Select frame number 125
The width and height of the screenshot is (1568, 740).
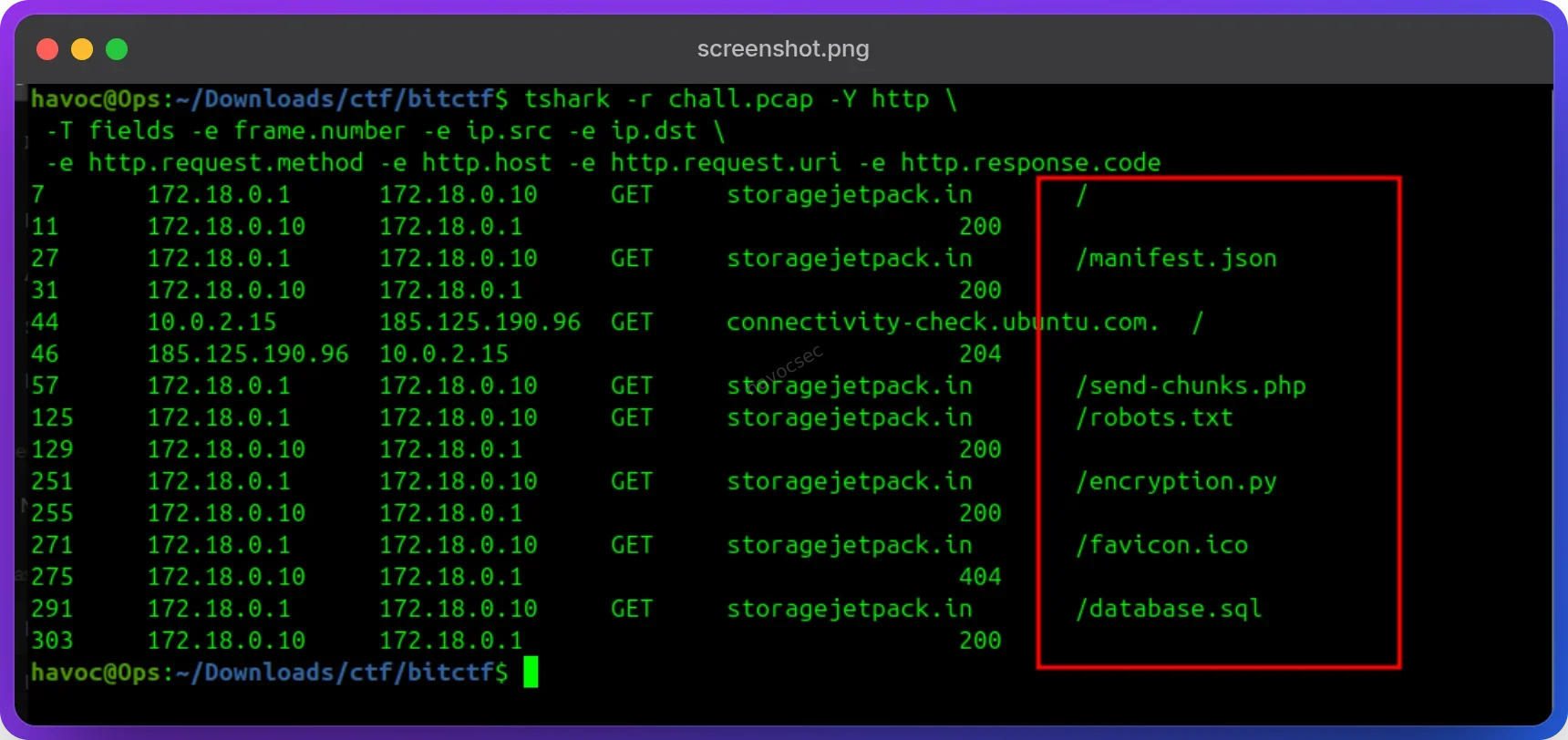(52, 418)
